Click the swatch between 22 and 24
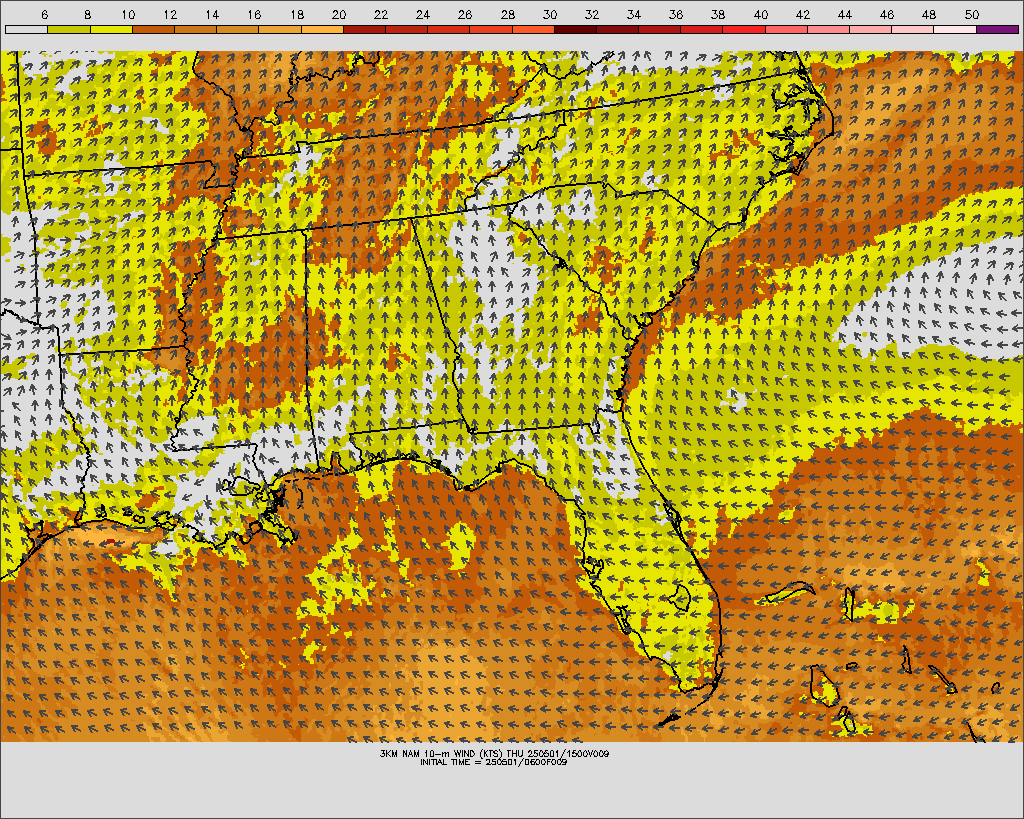Image resolution: width=1024 pixels, height=819 pixels. pyautogui.click(x=406, y=29)
